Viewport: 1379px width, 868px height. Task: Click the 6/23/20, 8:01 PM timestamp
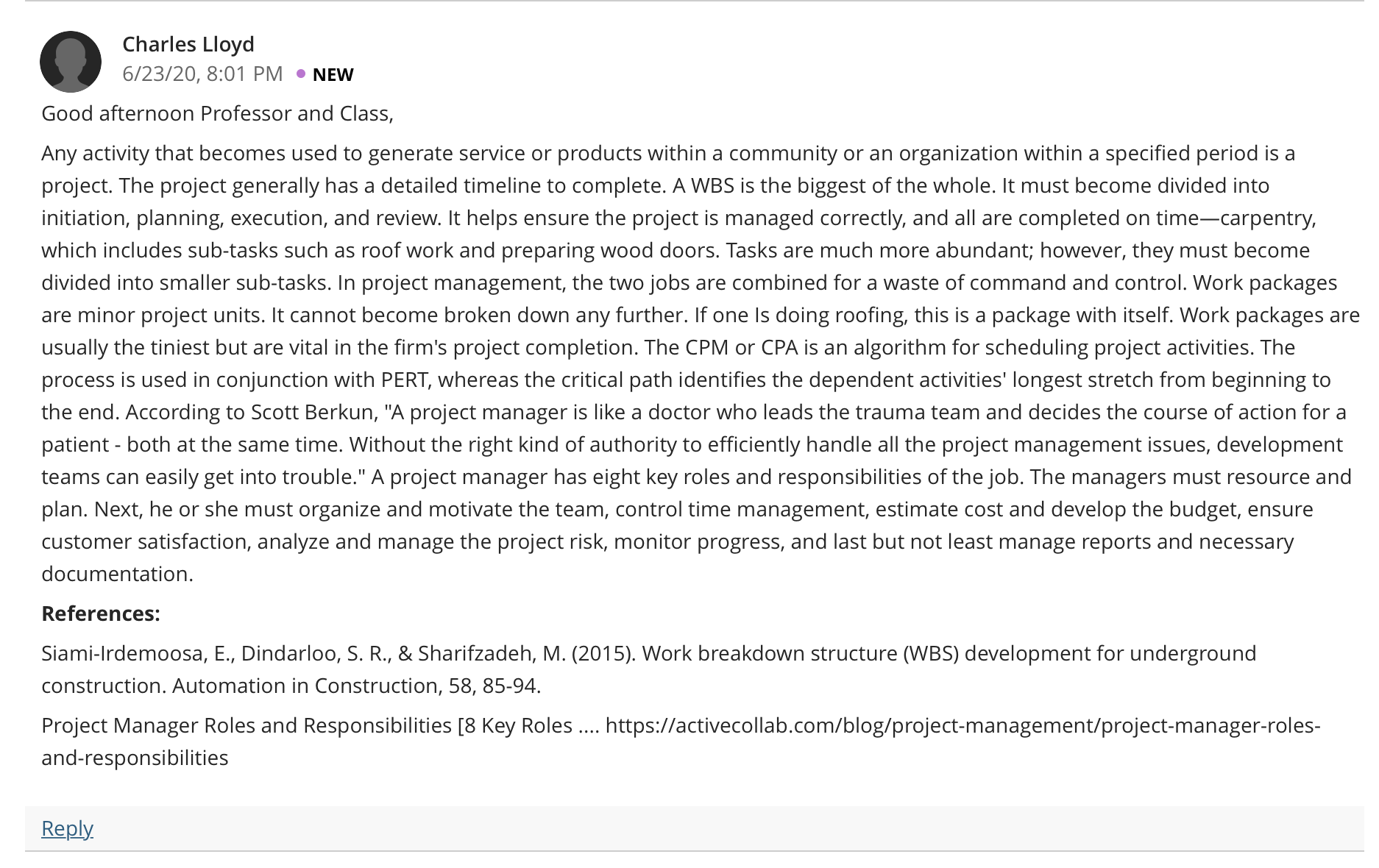(x=202, y=74)
